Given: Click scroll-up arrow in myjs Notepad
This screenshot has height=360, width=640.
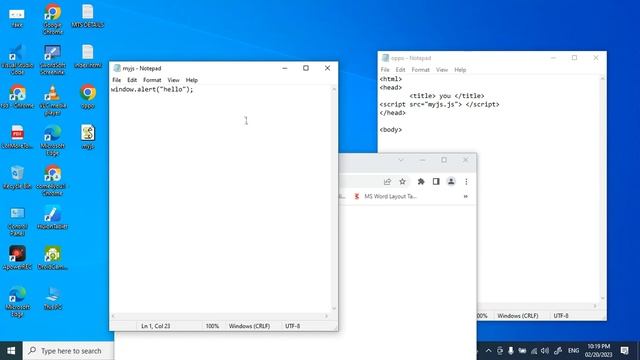Looking at the screenshot, I should [334, 89].
